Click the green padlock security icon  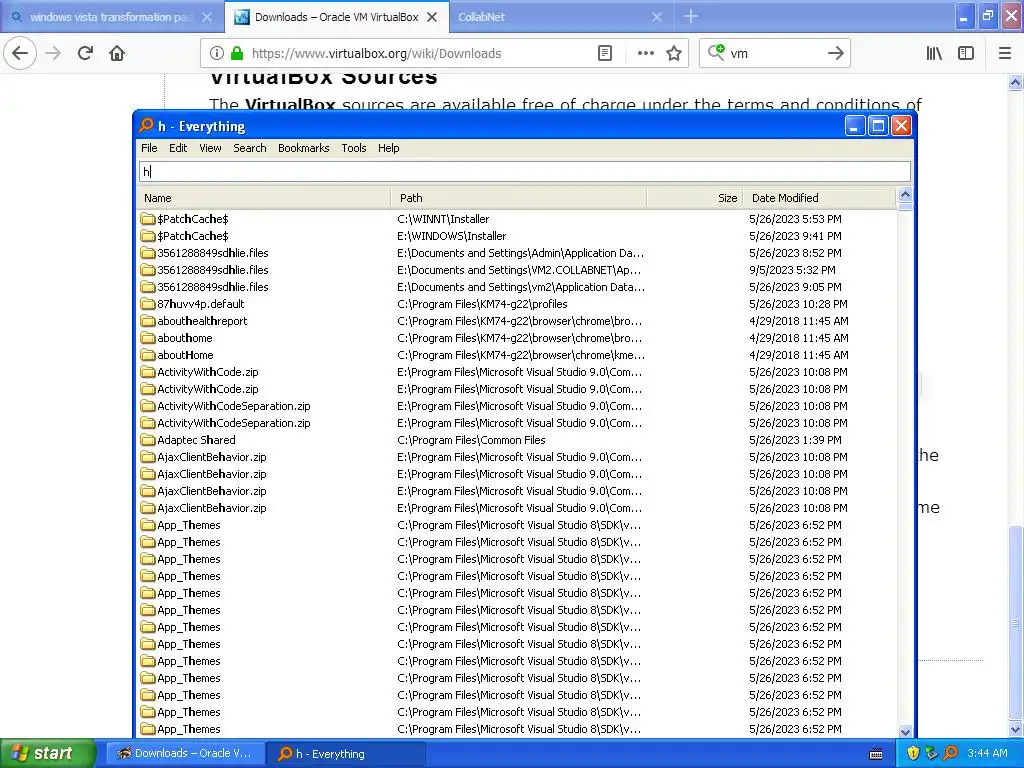(237, 54)
